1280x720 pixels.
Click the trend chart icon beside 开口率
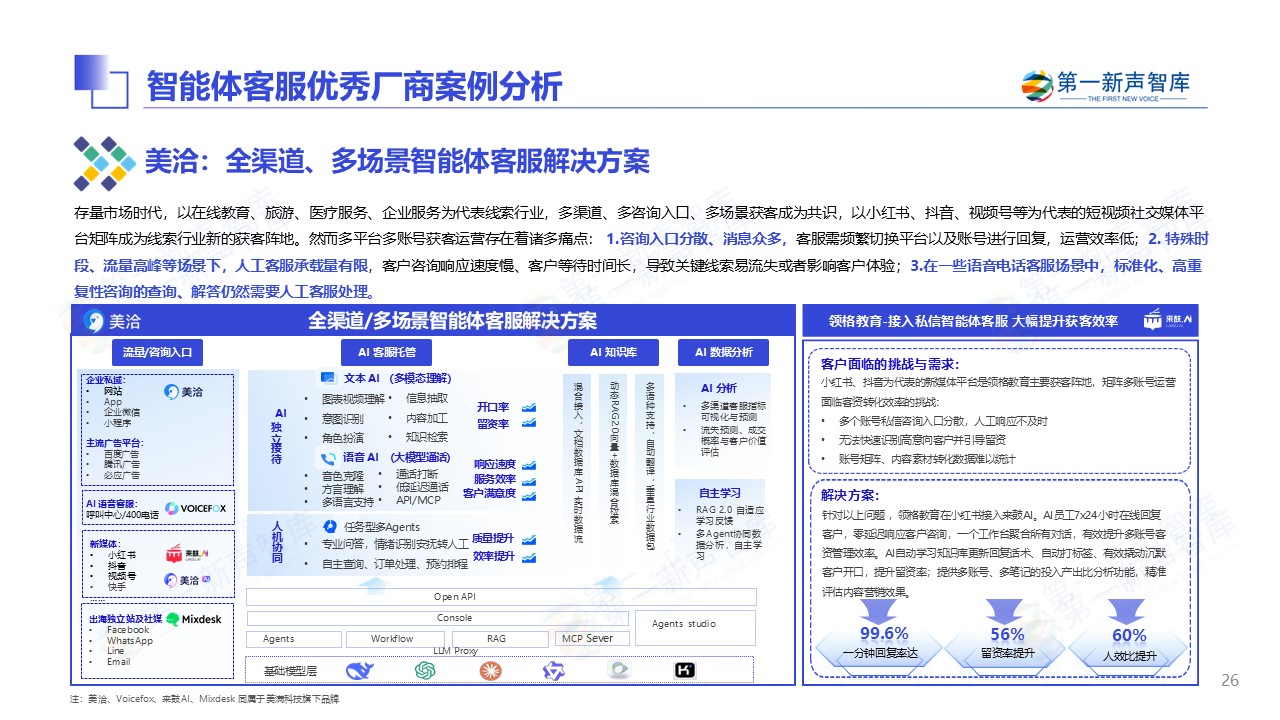[x=529, y=408]
